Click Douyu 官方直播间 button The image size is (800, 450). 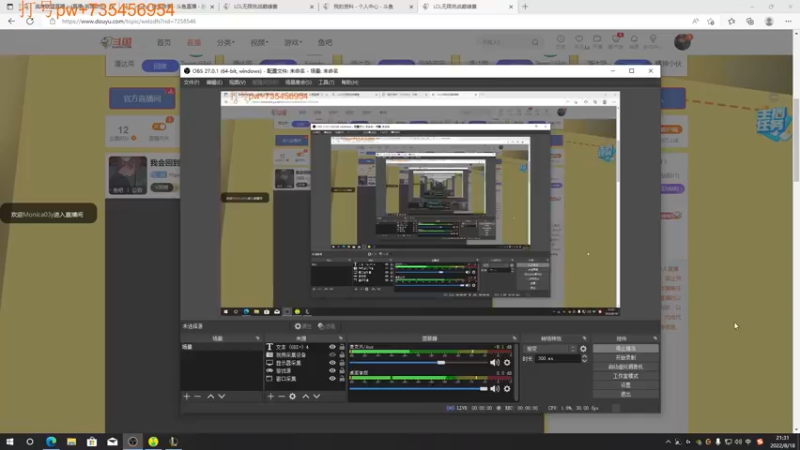[x=142, y=98]
